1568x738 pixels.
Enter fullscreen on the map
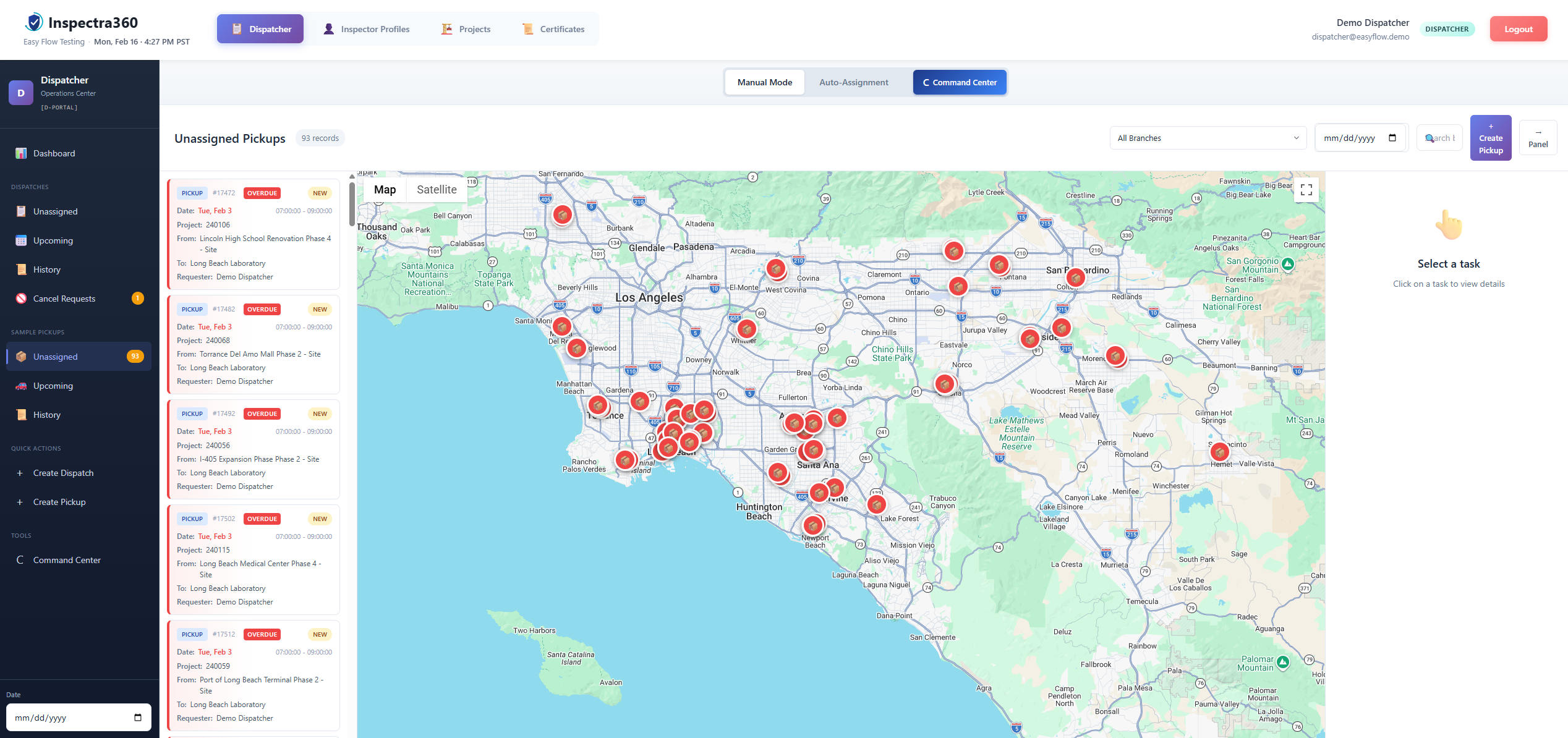tap(1306, 190)
